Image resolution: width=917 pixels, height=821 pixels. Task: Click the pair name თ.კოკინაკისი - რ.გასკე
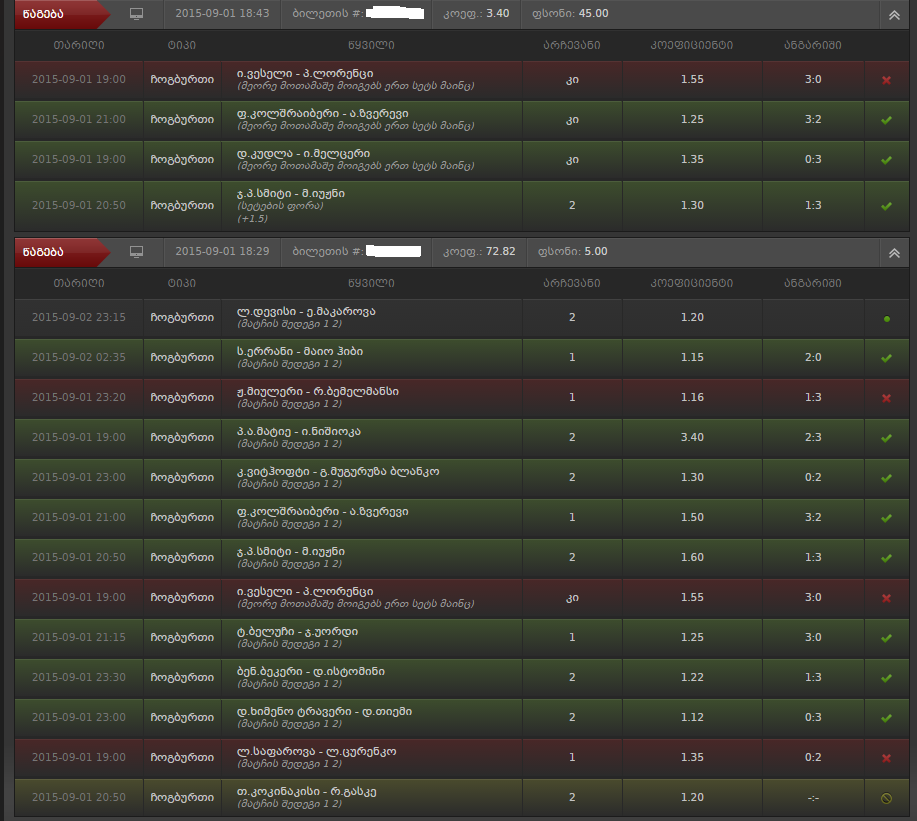[306, 792]
